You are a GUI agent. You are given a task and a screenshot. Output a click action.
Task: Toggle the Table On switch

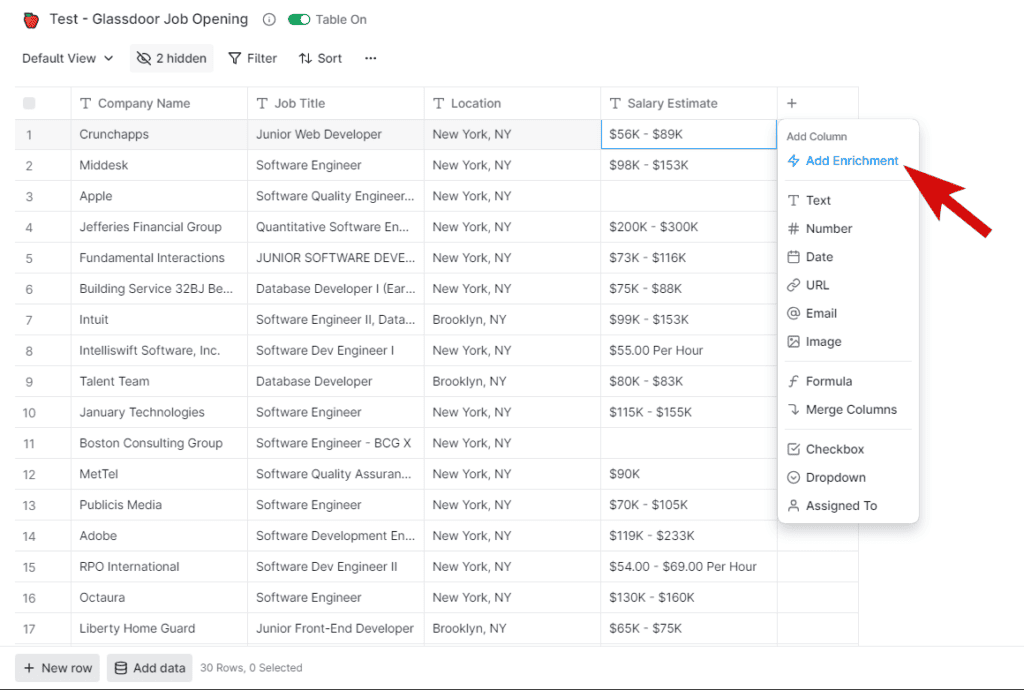pos(297,18)
